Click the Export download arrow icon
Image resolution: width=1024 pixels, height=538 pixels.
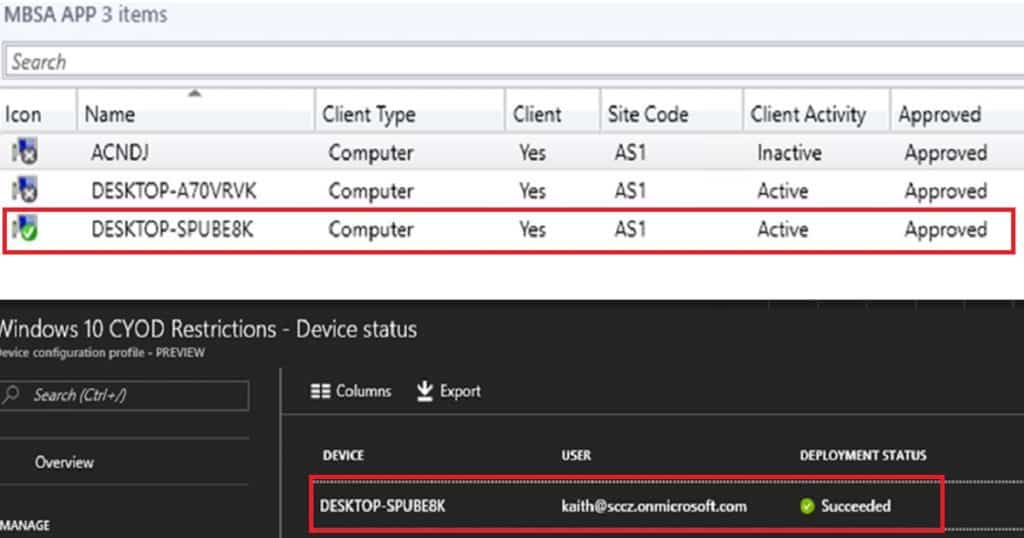(x=424, y=391)
